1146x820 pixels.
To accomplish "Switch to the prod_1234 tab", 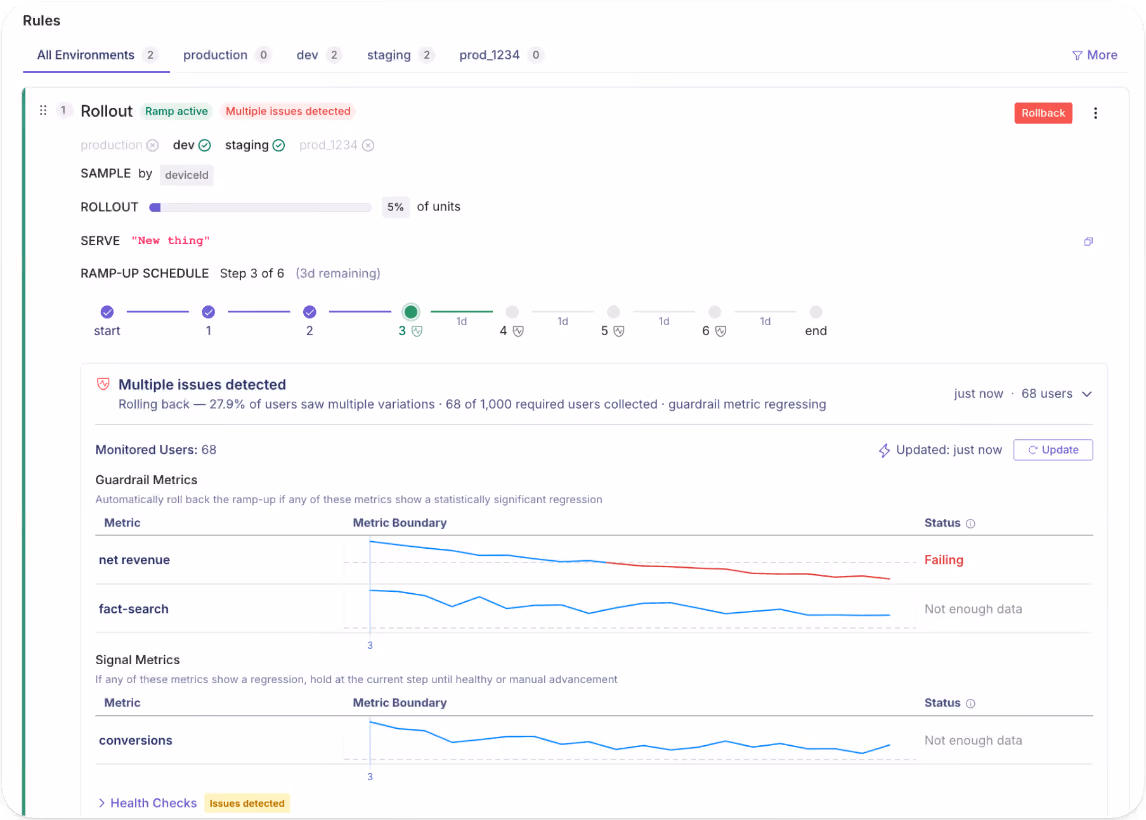I will (x=501, y=55).
